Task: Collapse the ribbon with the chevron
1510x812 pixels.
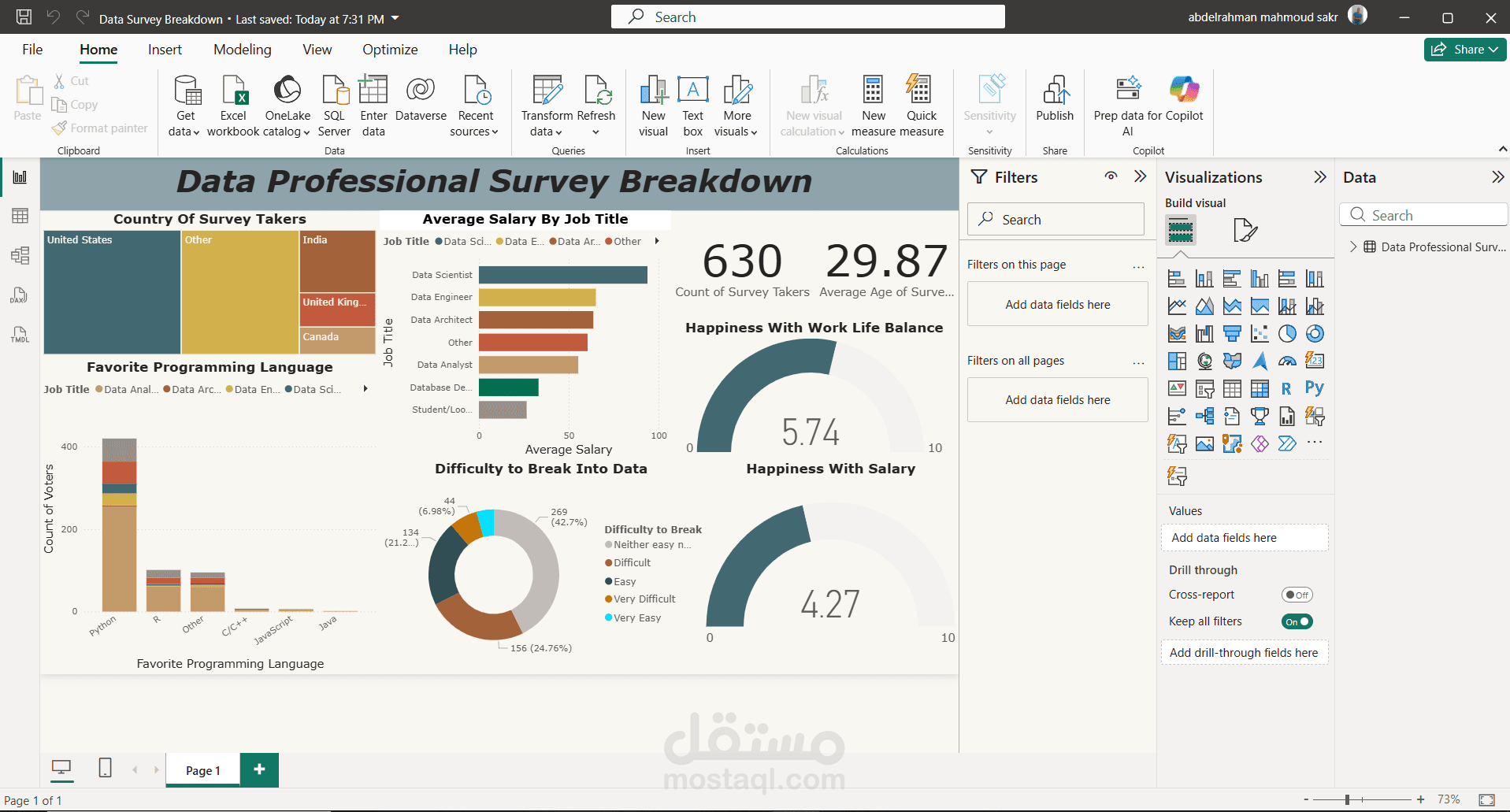Action: pyautogui.click(x=1502, y=149)
